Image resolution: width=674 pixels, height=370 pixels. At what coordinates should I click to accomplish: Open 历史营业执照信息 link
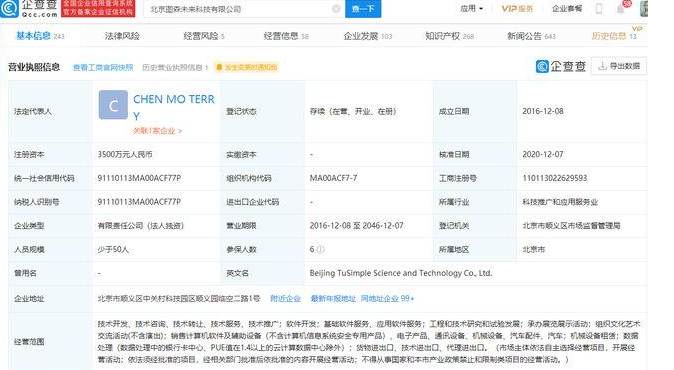pyautogui.click(x=175, y=67)
